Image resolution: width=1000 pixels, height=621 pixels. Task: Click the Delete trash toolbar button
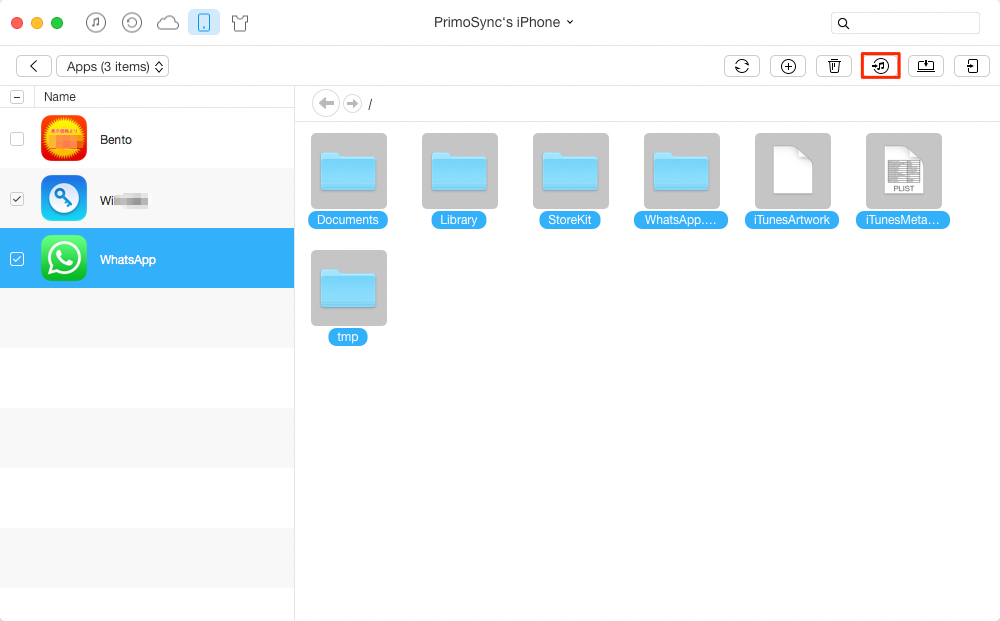[834, 66]
